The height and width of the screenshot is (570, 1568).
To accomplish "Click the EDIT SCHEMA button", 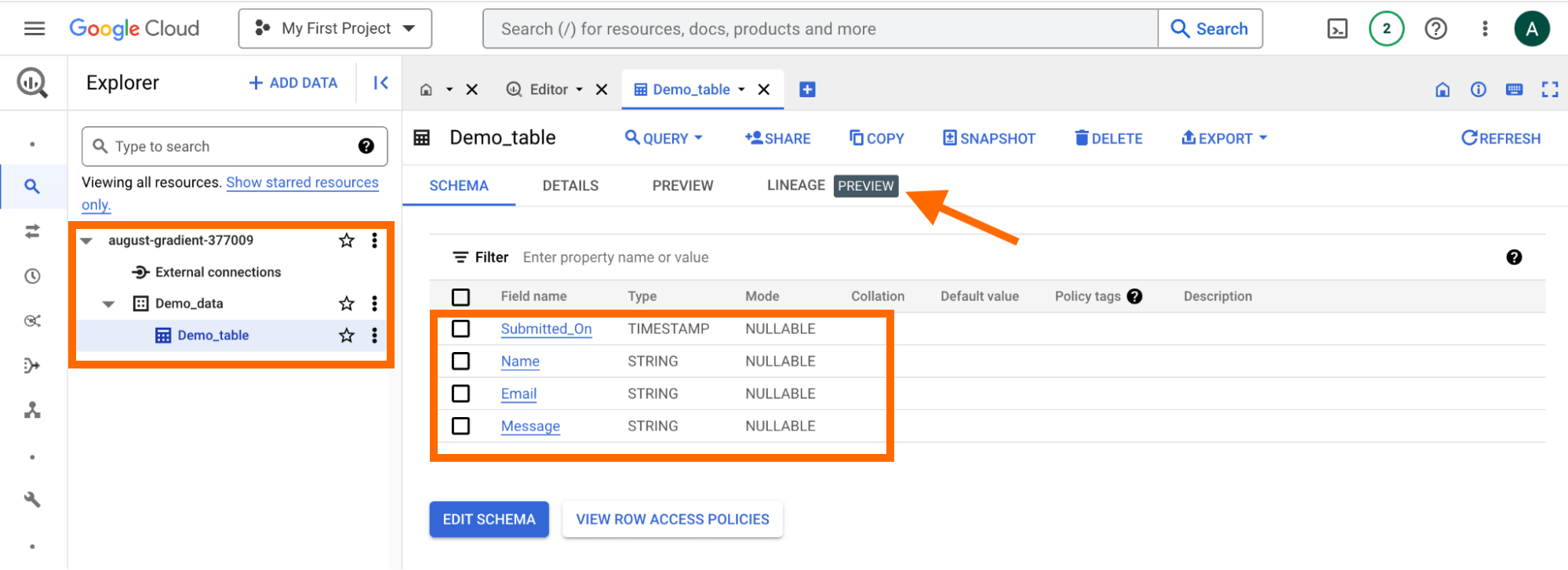I will tap(489, 519).
